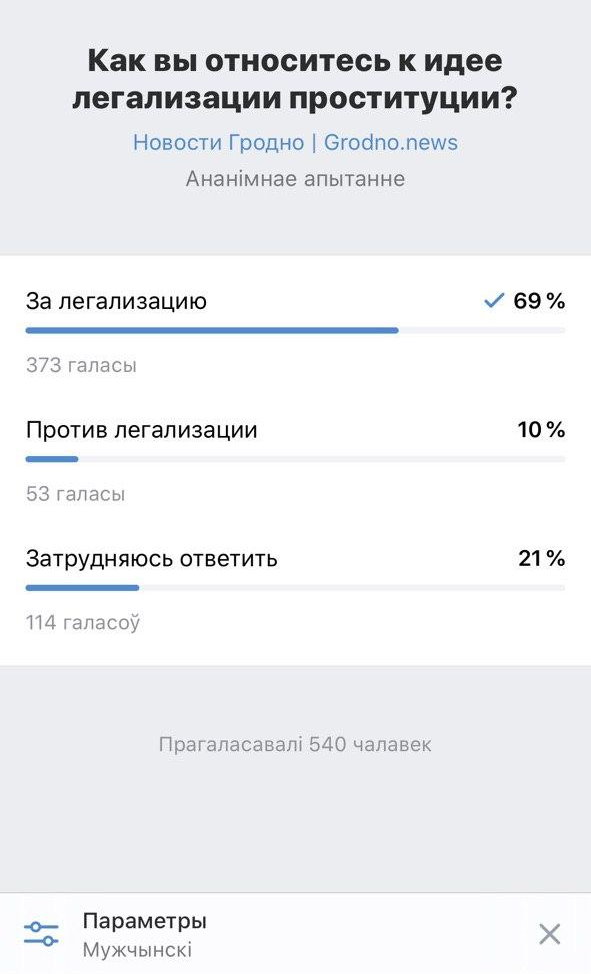This screenshot has width=591, height=974.
Task: Click the poll question title text
Action: coord(295,80)
